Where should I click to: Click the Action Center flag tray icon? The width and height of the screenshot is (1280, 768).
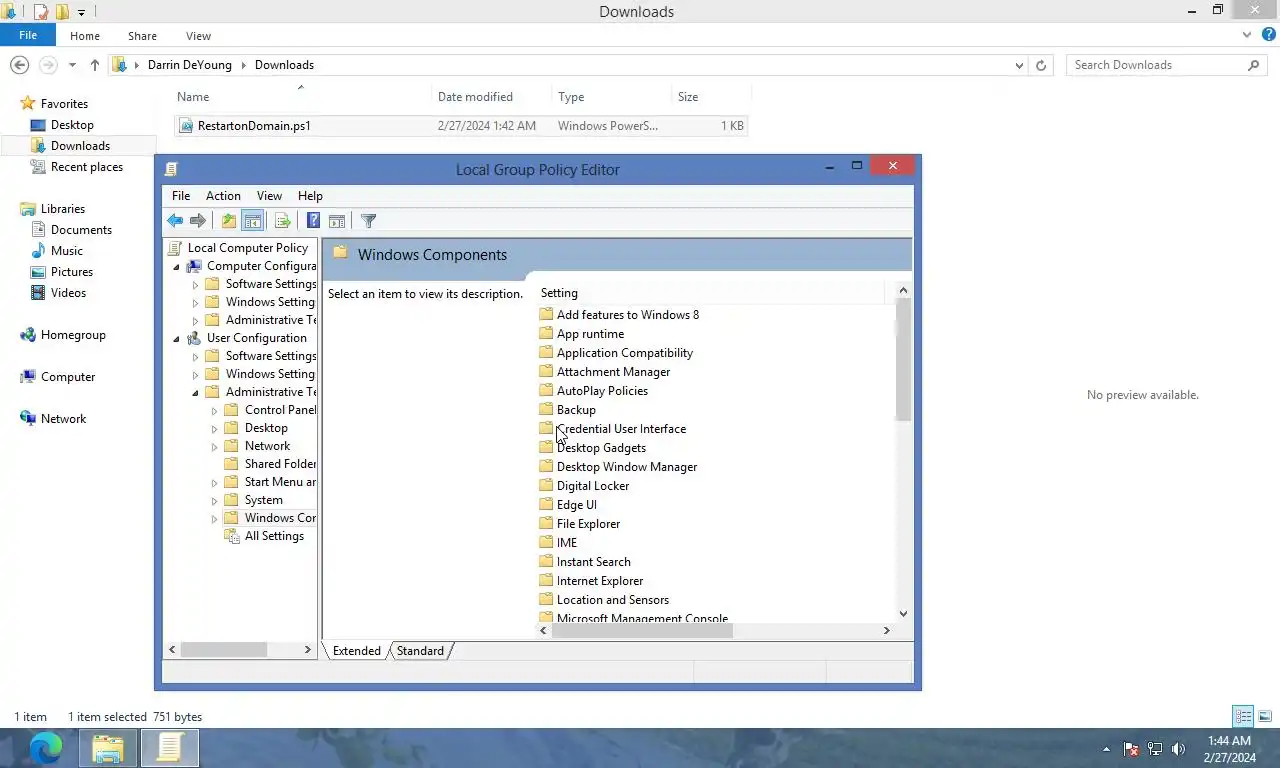point(1131,748)
